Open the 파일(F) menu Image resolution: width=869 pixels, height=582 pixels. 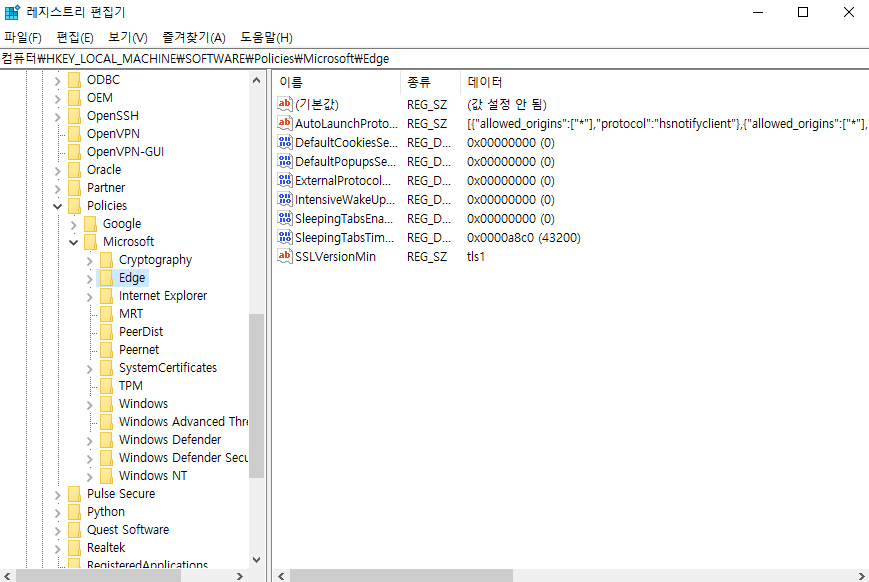pyautogui.click(x=23, y=37)
